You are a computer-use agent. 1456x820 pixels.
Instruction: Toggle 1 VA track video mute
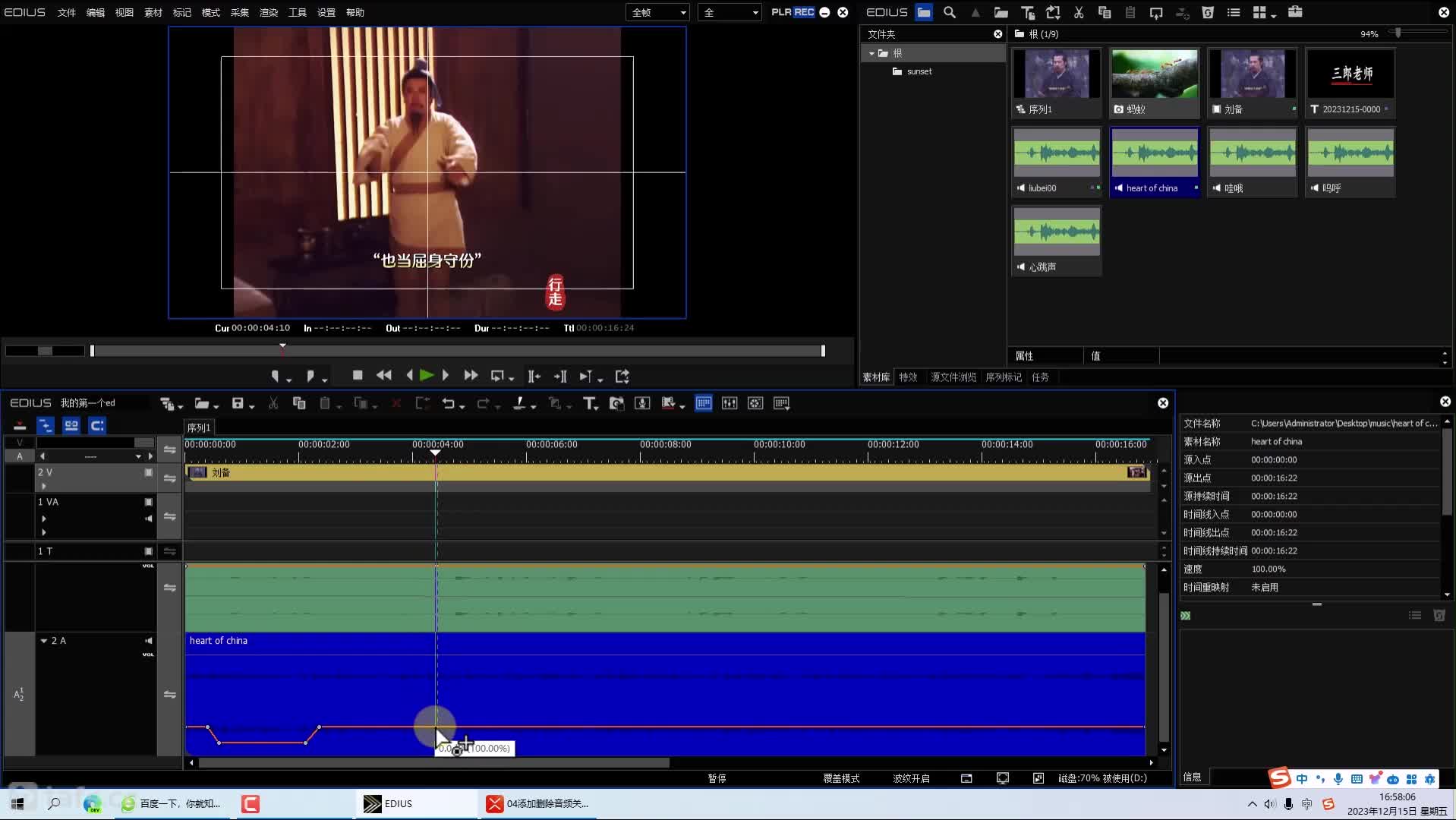pyautogui.click(x=148, y=502)
